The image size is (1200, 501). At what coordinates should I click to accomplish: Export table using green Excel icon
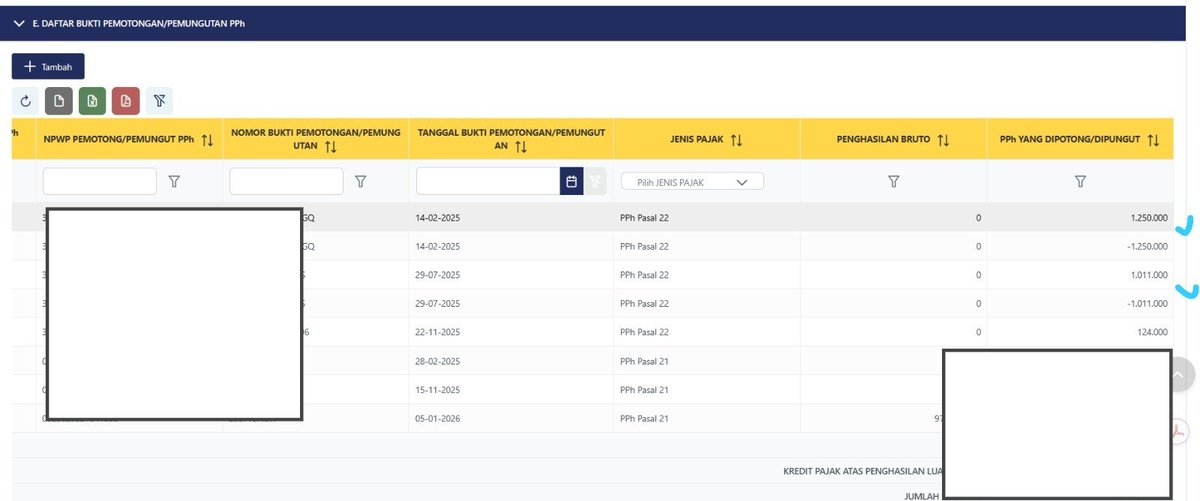(92, 100)
